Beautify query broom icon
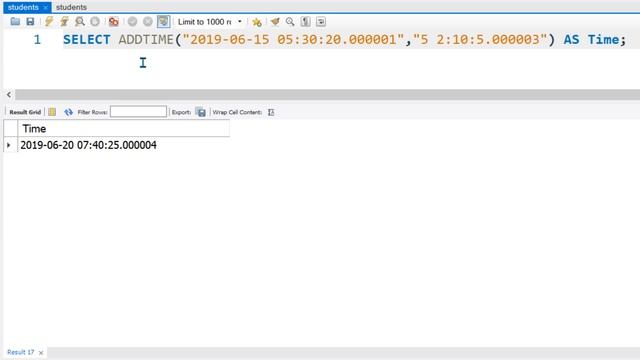Screen dimensions: 640x360 pos(275,22)
